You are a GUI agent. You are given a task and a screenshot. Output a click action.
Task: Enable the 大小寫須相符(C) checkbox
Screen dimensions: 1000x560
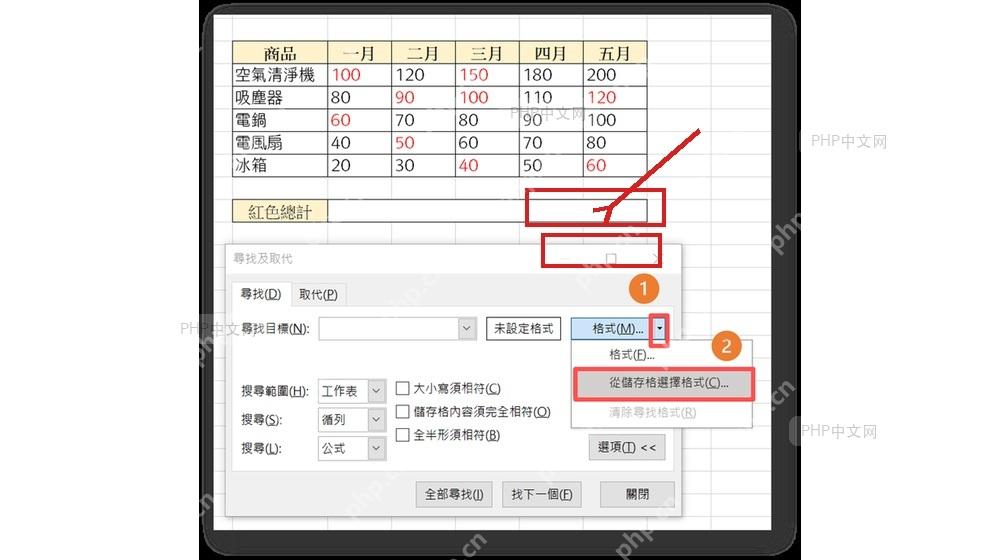point(402,388)
